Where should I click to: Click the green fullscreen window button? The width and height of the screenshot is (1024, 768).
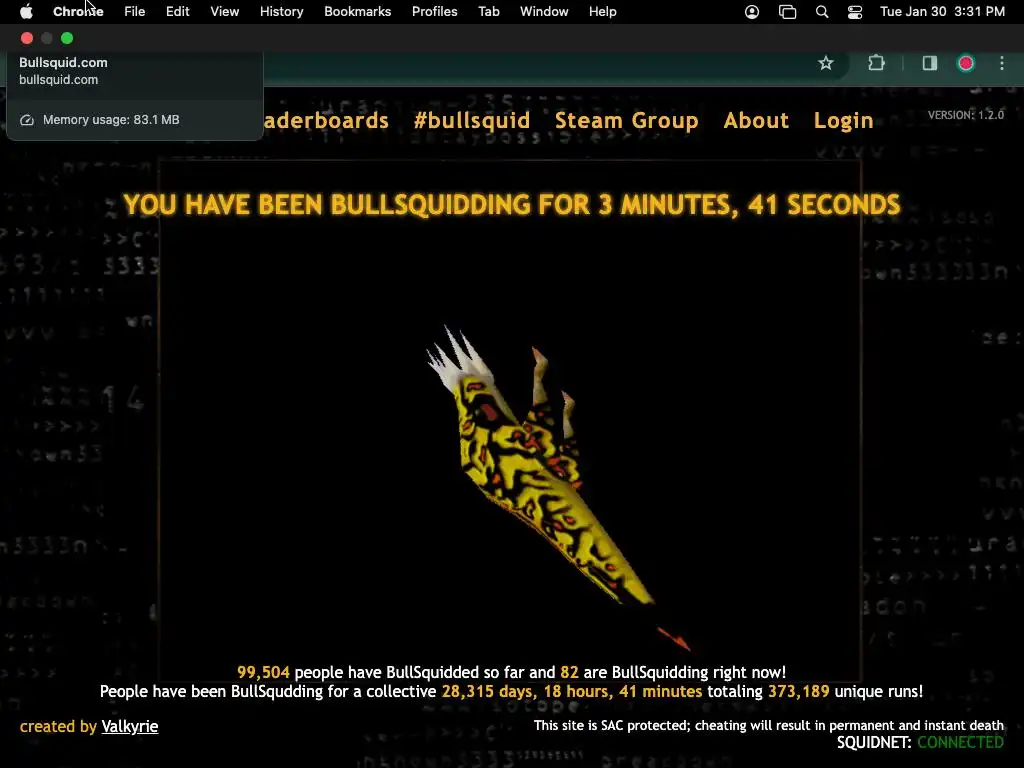click(67, 38)
